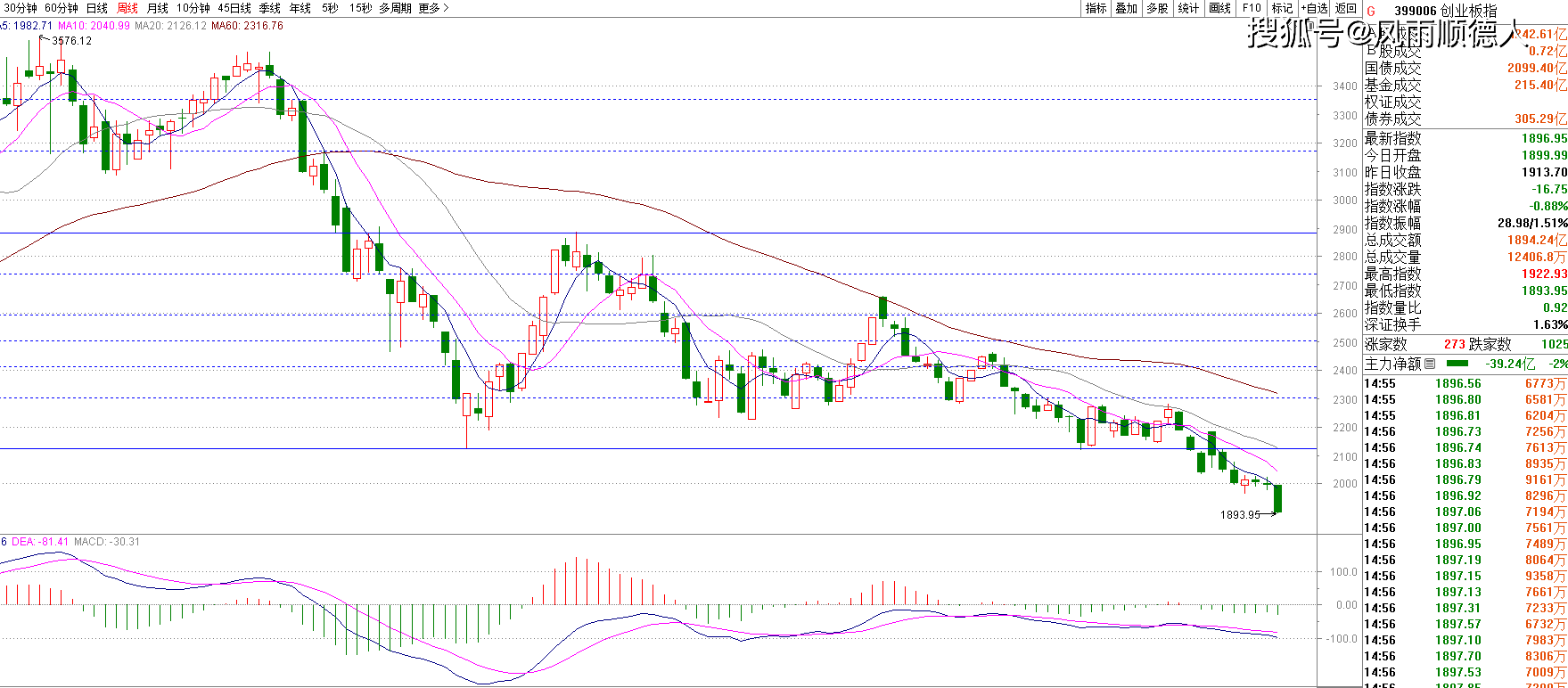Open F10 company information
Viewport: 1568px width, 688px height.
click(1252, 8)
